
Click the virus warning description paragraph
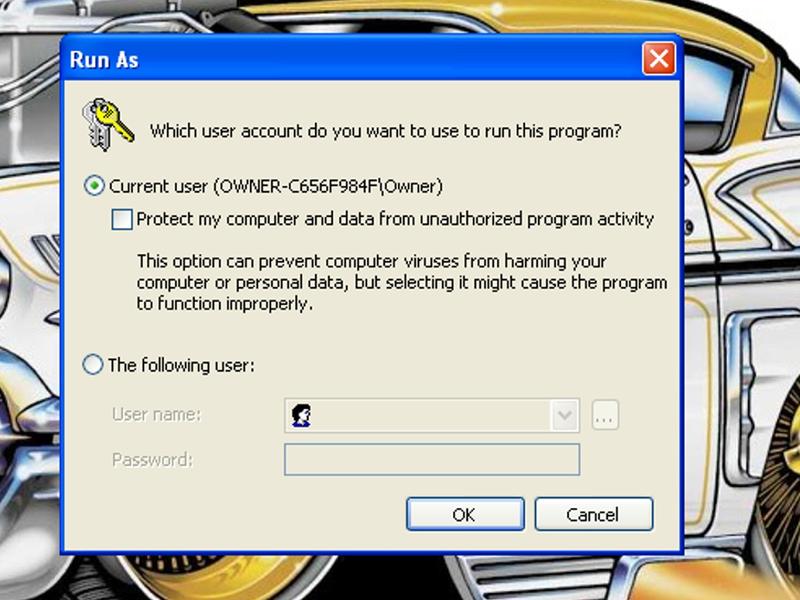402,282
